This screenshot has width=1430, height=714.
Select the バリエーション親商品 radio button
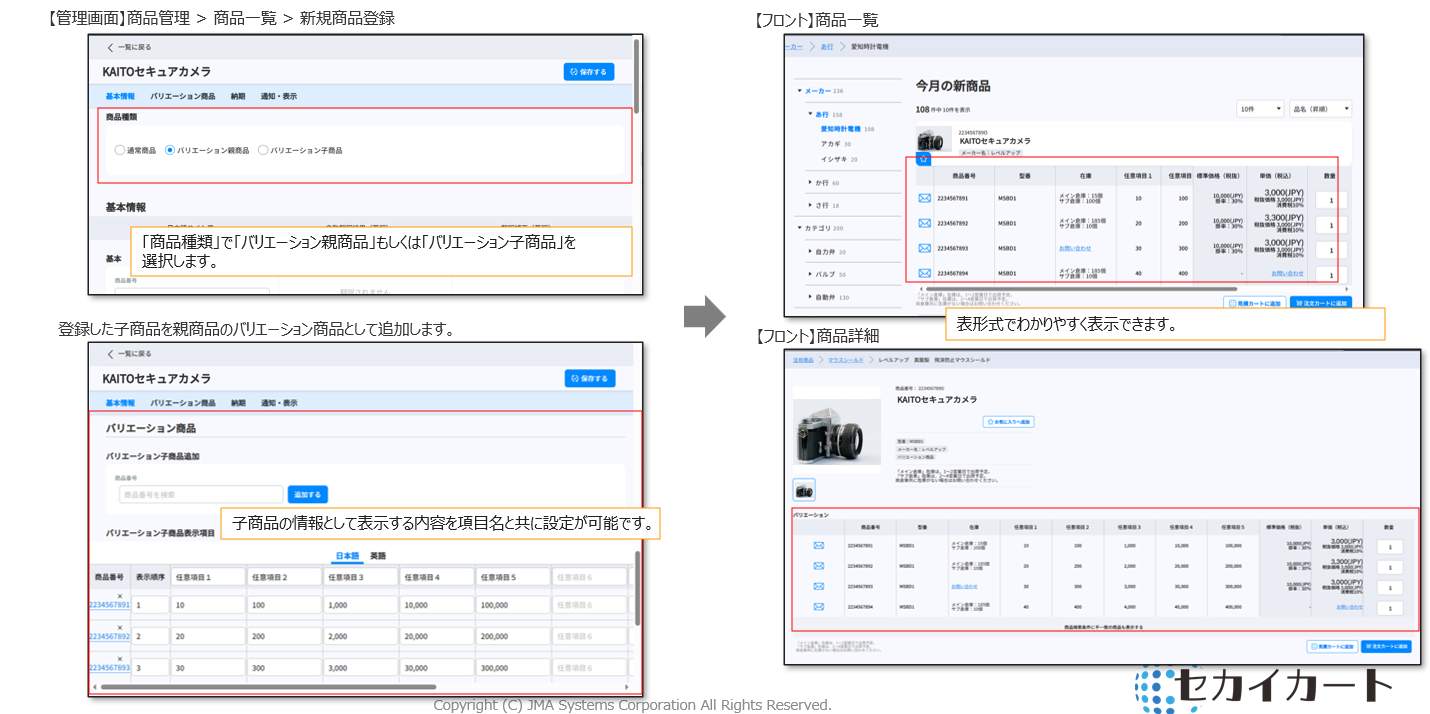[169, 150]
